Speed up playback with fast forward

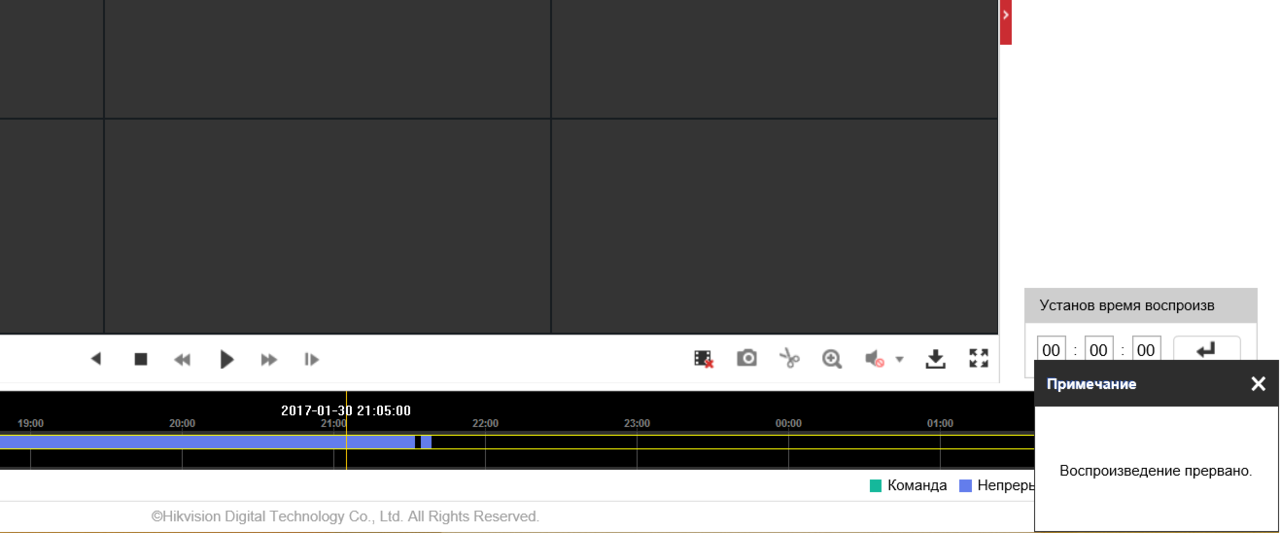point(269,359)
